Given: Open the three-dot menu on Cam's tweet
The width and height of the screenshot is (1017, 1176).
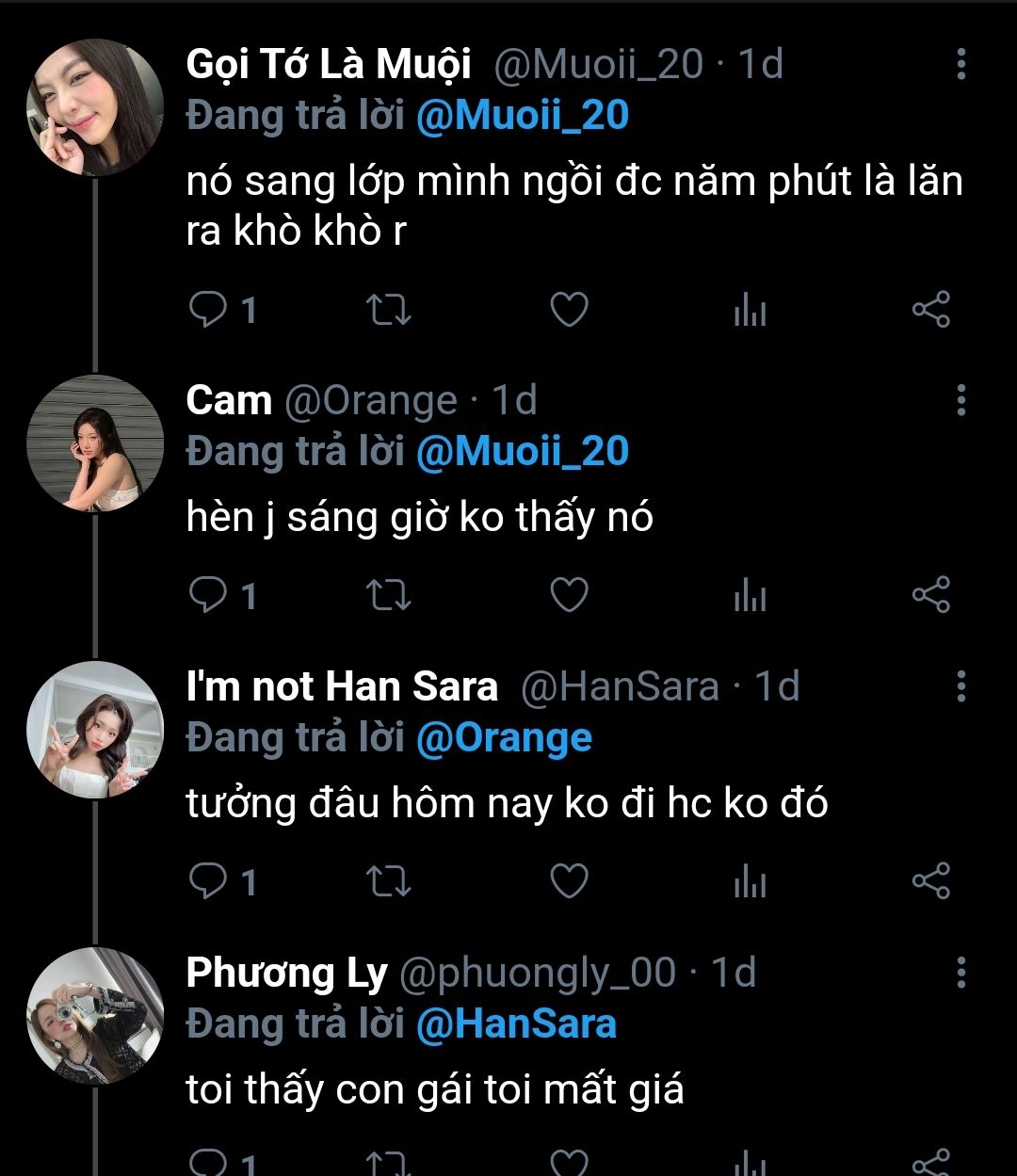Looking at the screenshot, I should (960, 400).
